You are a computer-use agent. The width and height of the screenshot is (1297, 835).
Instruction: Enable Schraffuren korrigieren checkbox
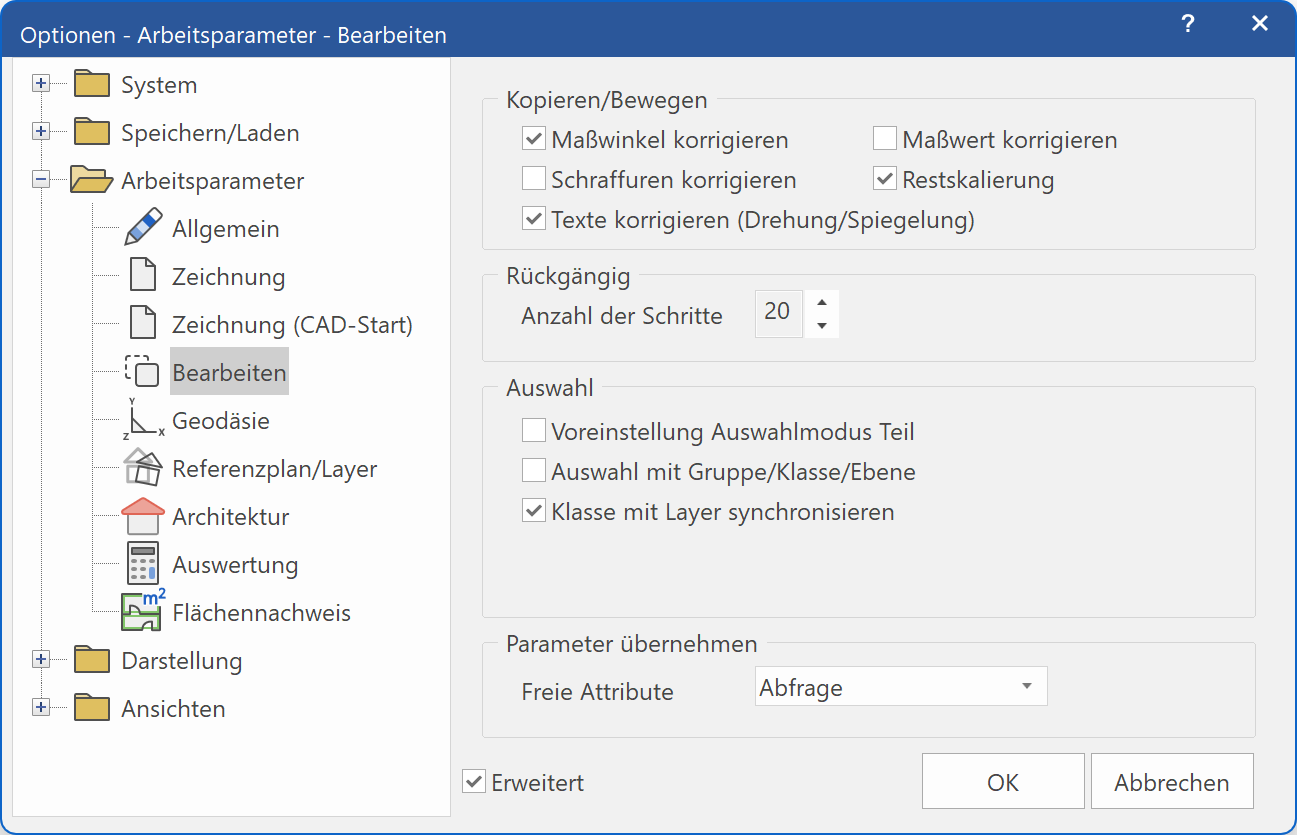point(533,180)
